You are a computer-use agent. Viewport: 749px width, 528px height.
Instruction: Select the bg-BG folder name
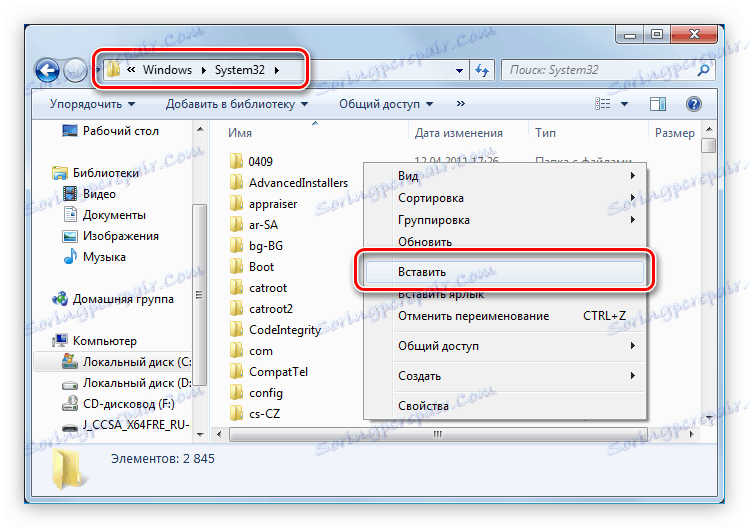click(266, 246)
